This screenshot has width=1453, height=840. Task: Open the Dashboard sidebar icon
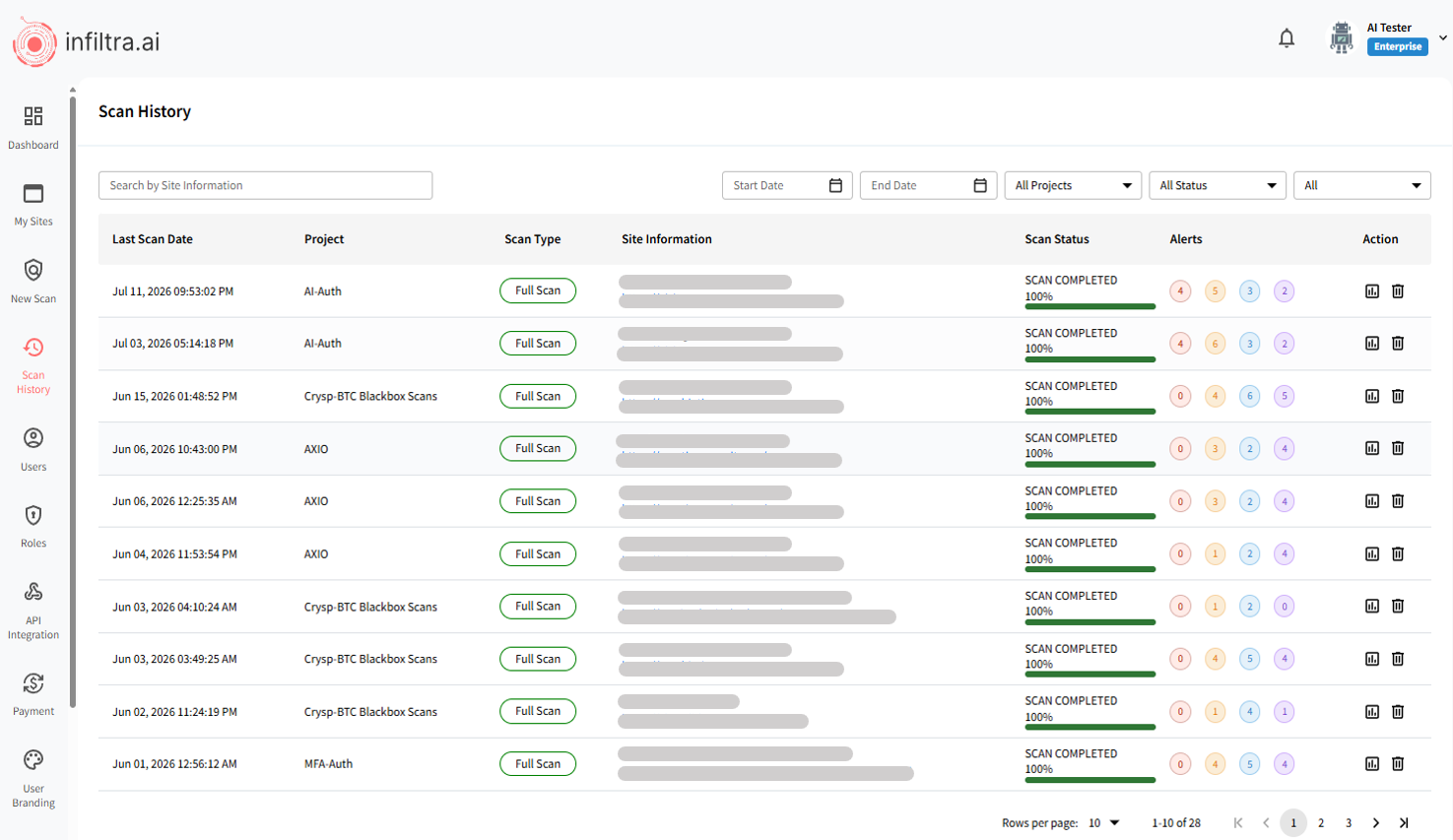(33, 116)
